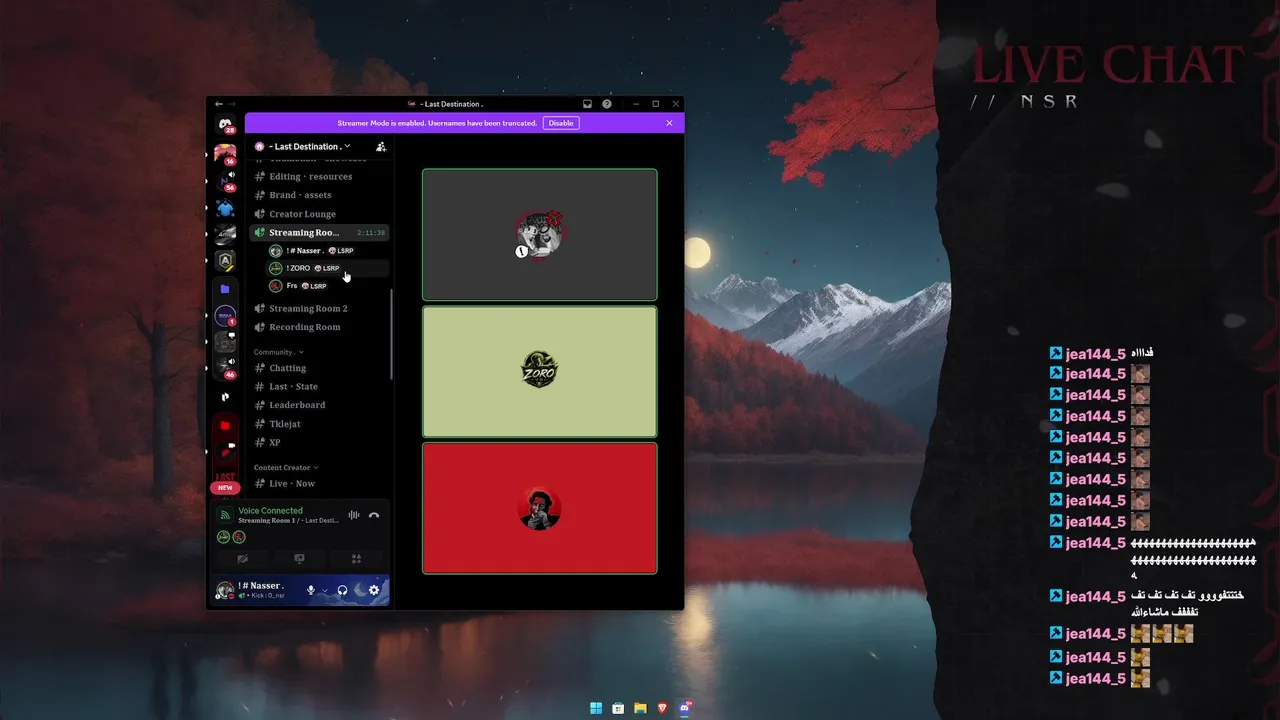The height and width of the screenshot is (720, 1280).
Task: Click the NEW unread mentions pill
Action: (x=225, y=488)
